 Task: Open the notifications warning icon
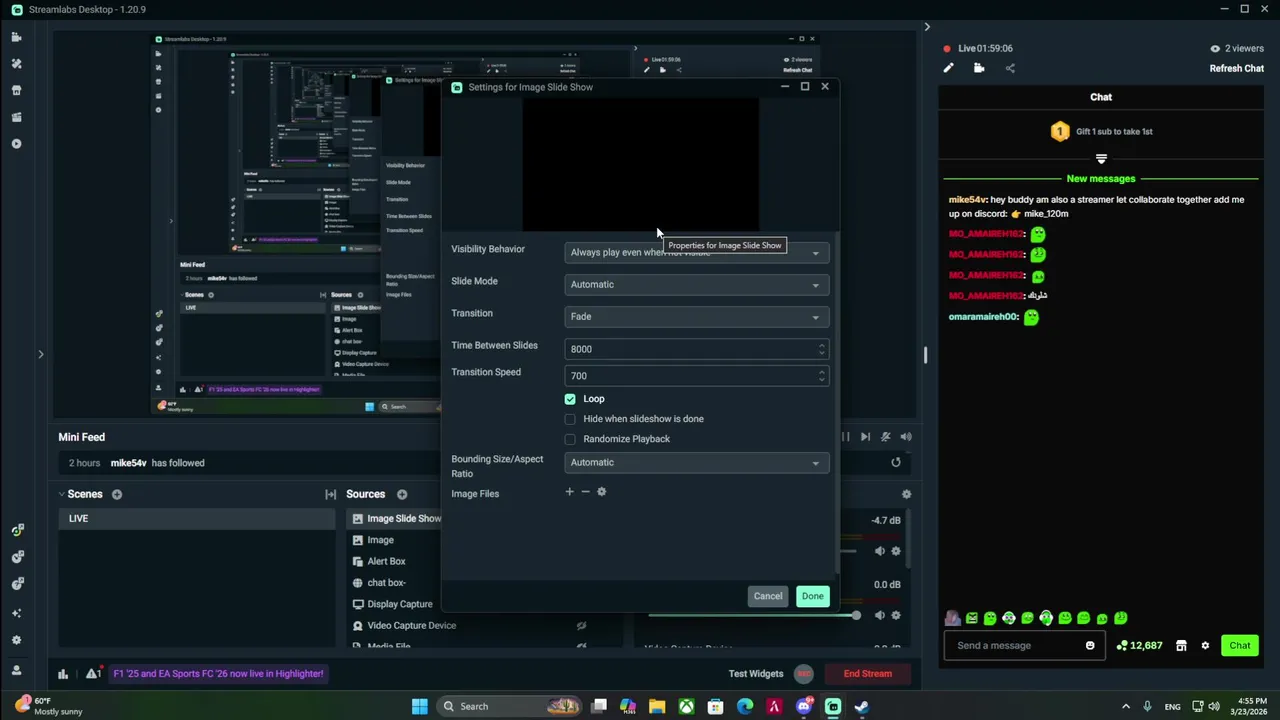(x=93, y=674)
